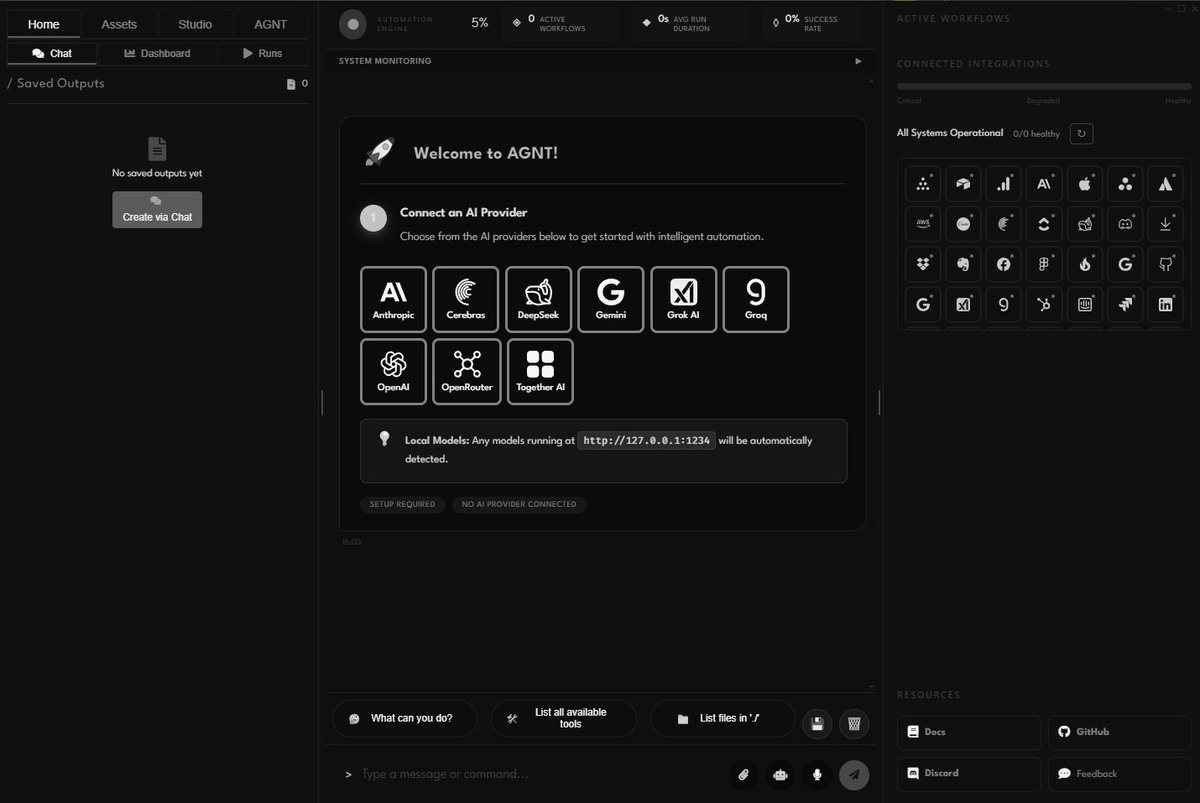Focus the message or command input field

540,774
